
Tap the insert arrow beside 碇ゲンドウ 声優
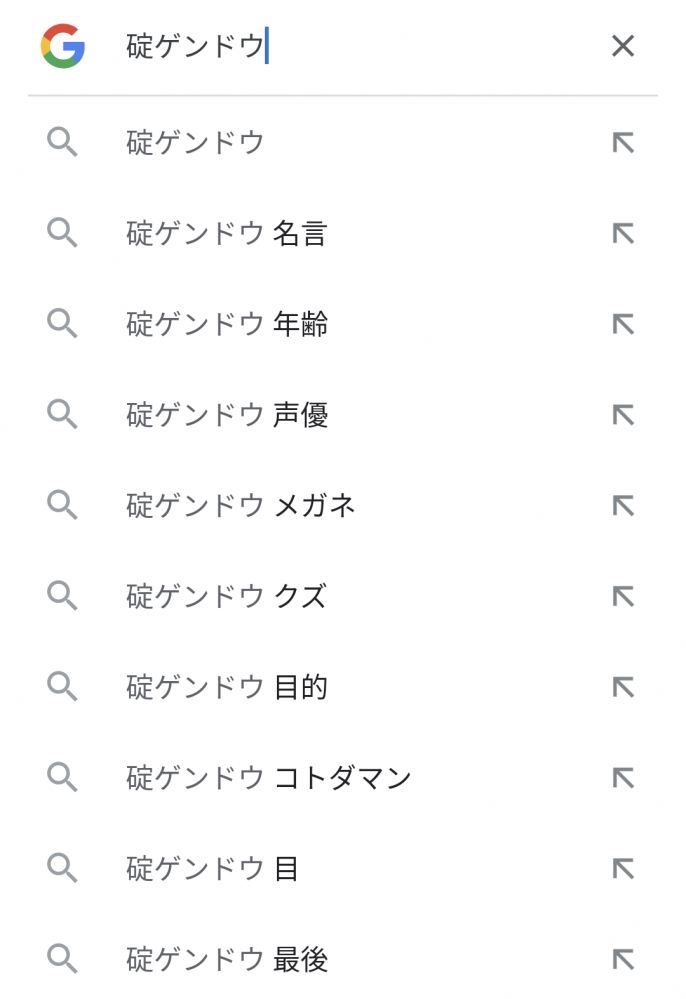pyautogui.click(x=623, y=415)
